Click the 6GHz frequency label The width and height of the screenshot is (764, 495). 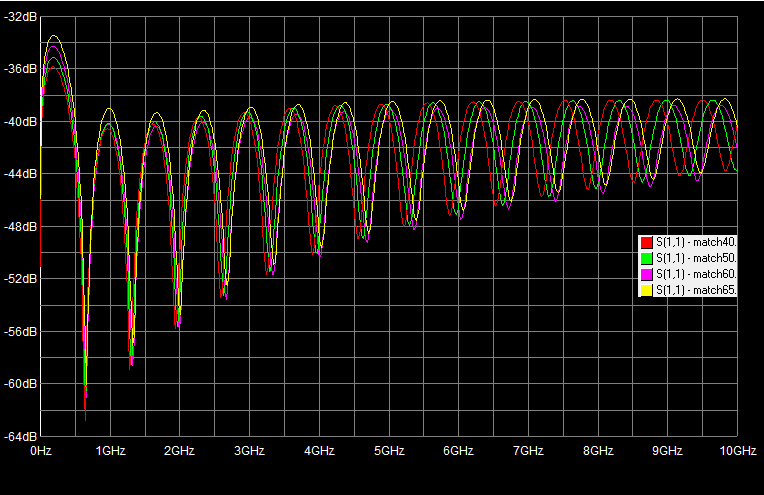[458, 451]
